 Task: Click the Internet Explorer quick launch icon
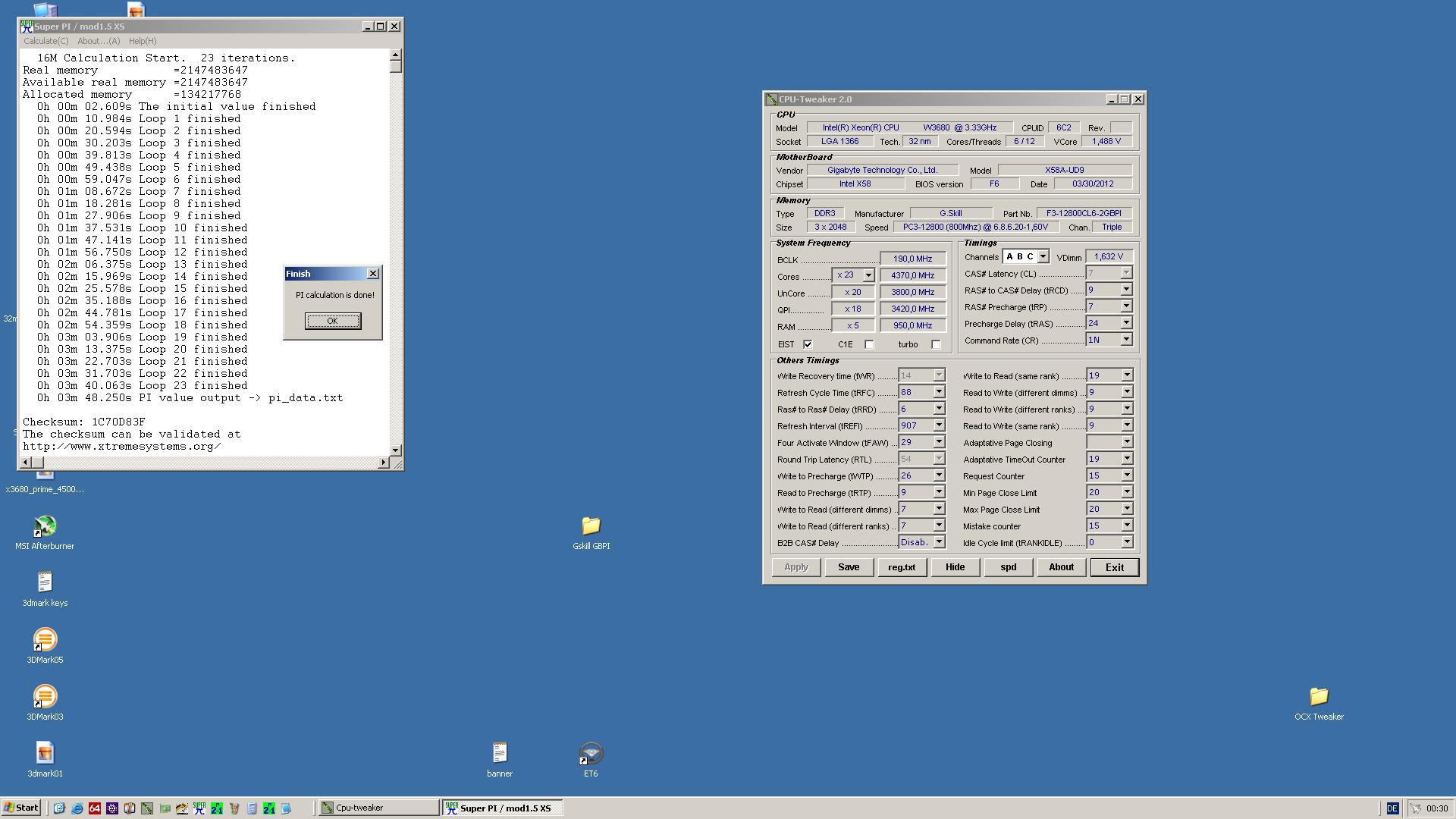pos(77,808)
